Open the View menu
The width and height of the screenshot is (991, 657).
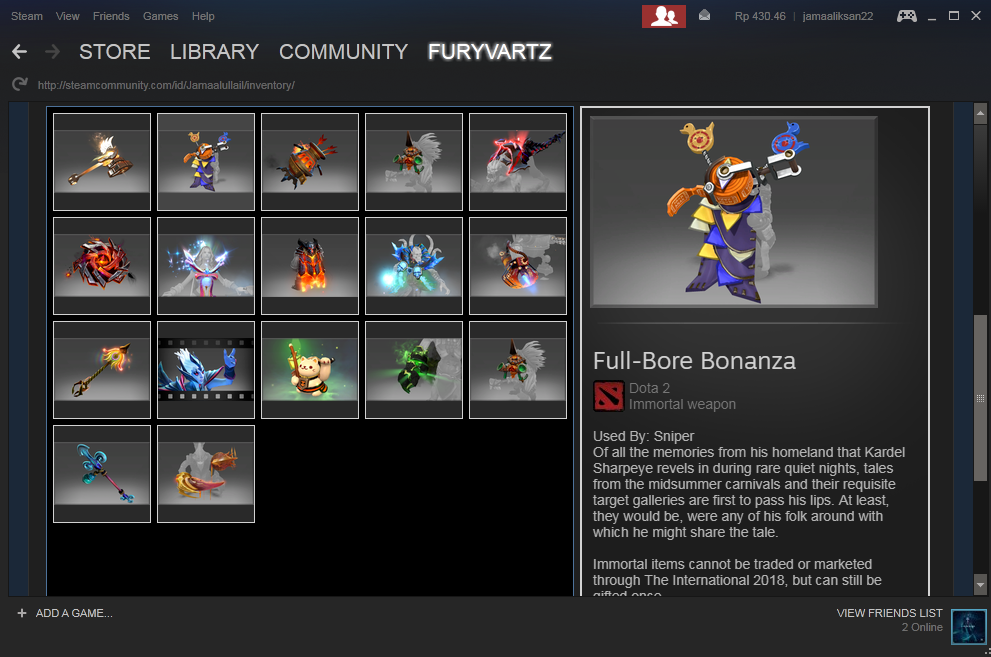(67, 16)
